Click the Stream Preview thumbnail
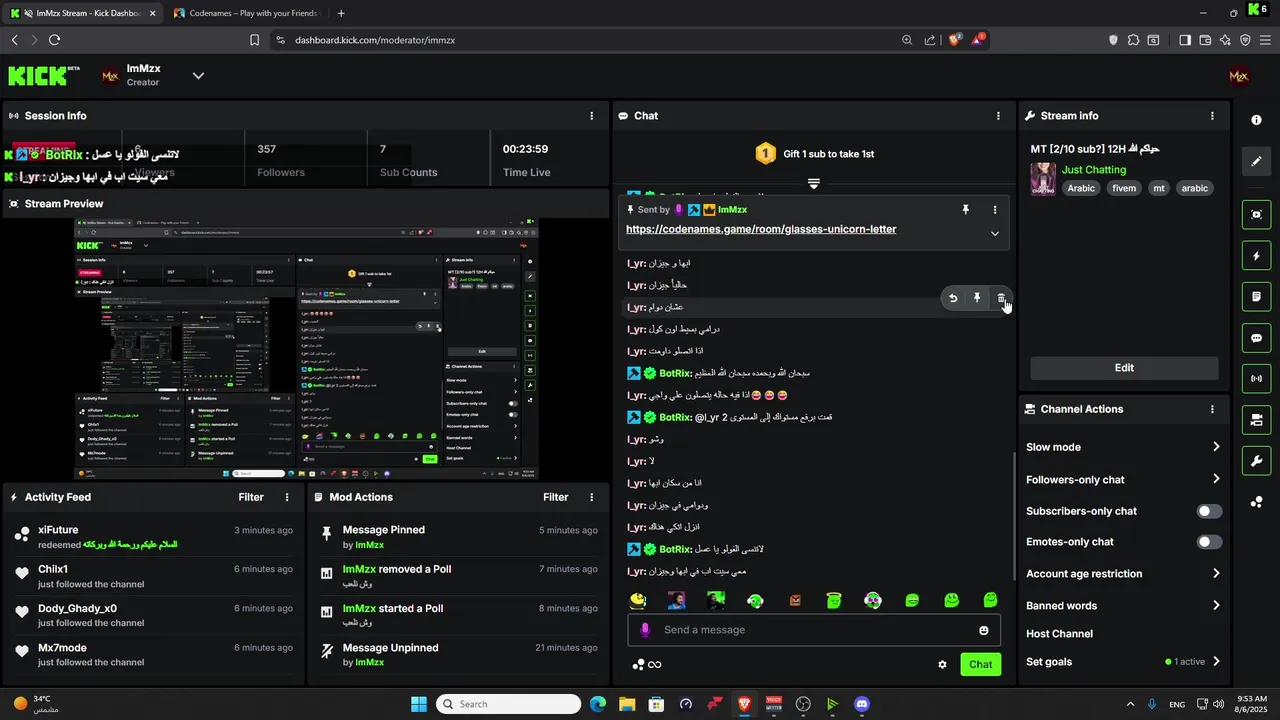The width and height of the screenshot is (1280, 720). [x=306, y=348]
